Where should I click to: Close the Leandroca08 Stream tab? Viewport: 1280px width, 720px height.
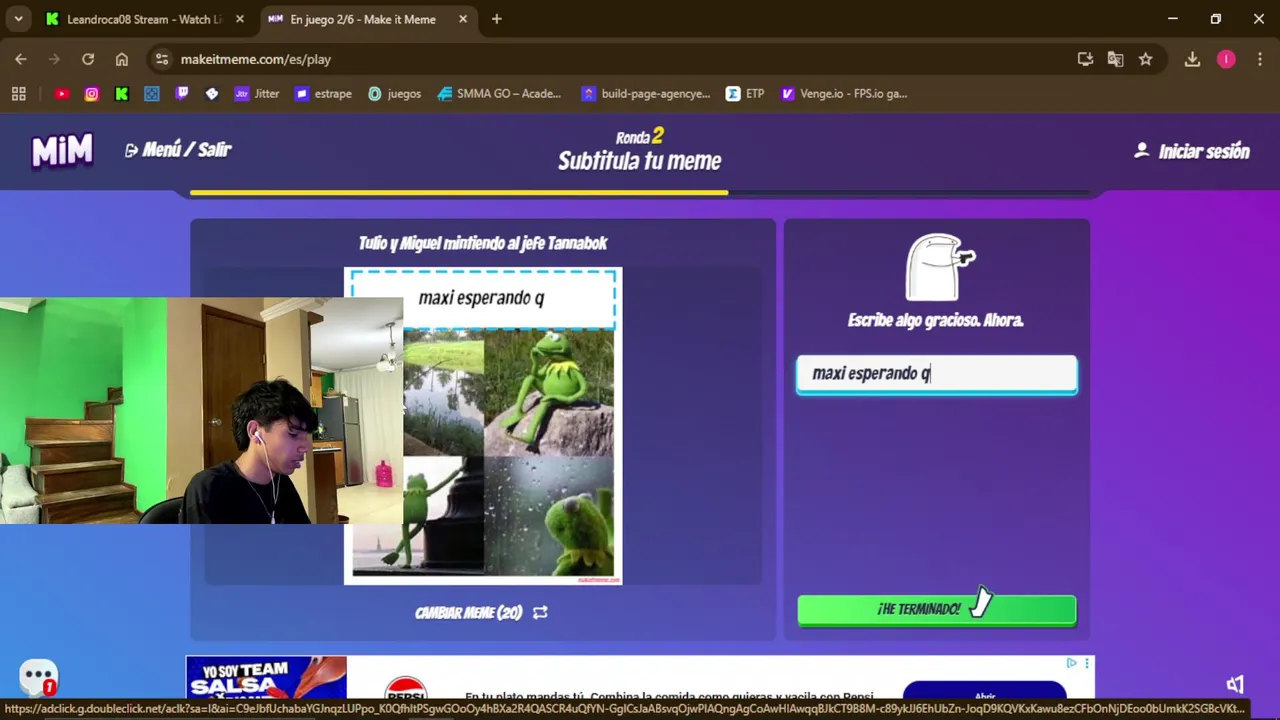tap(239, 19)
